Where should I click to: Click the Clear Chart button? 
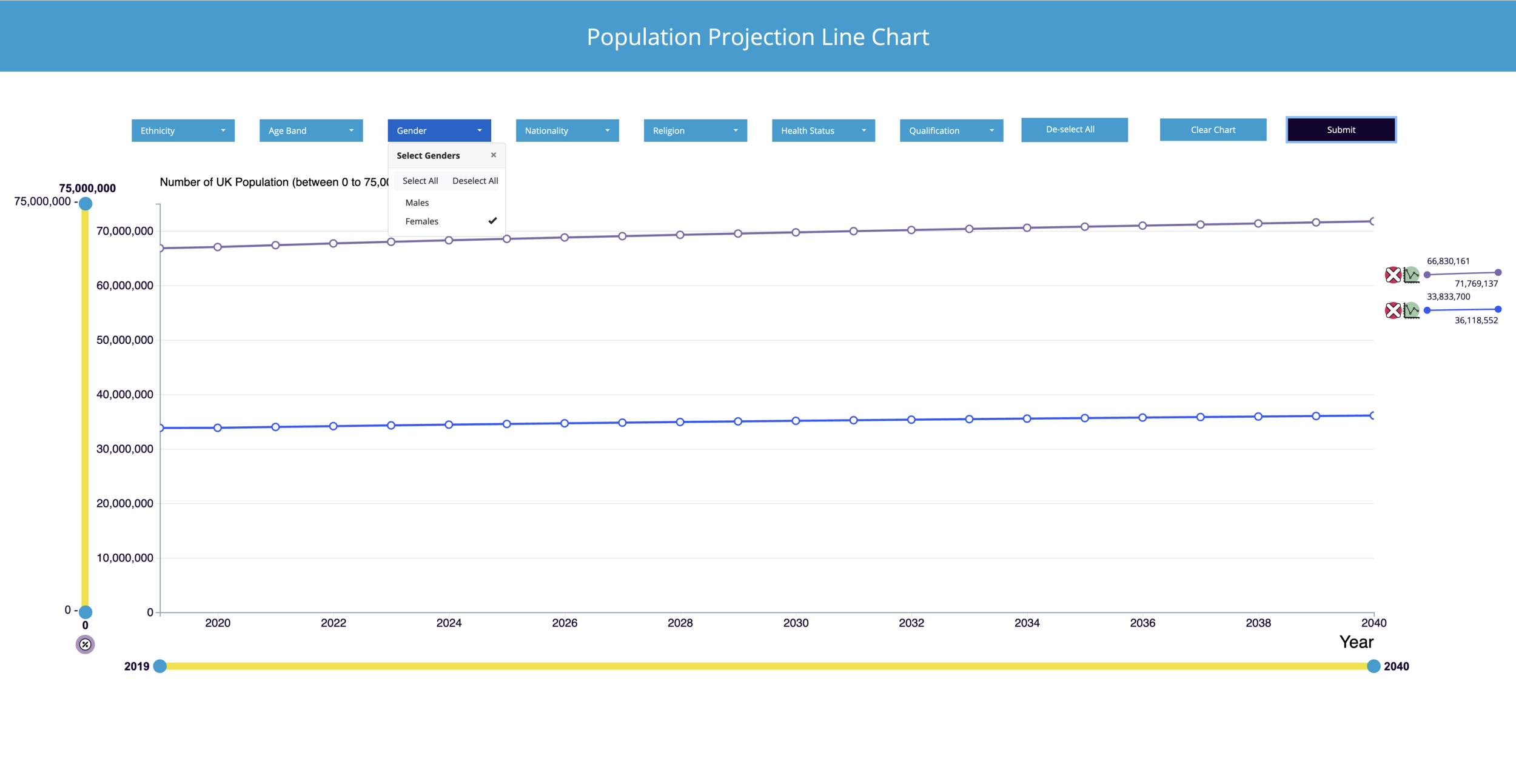pos(1213,130)
